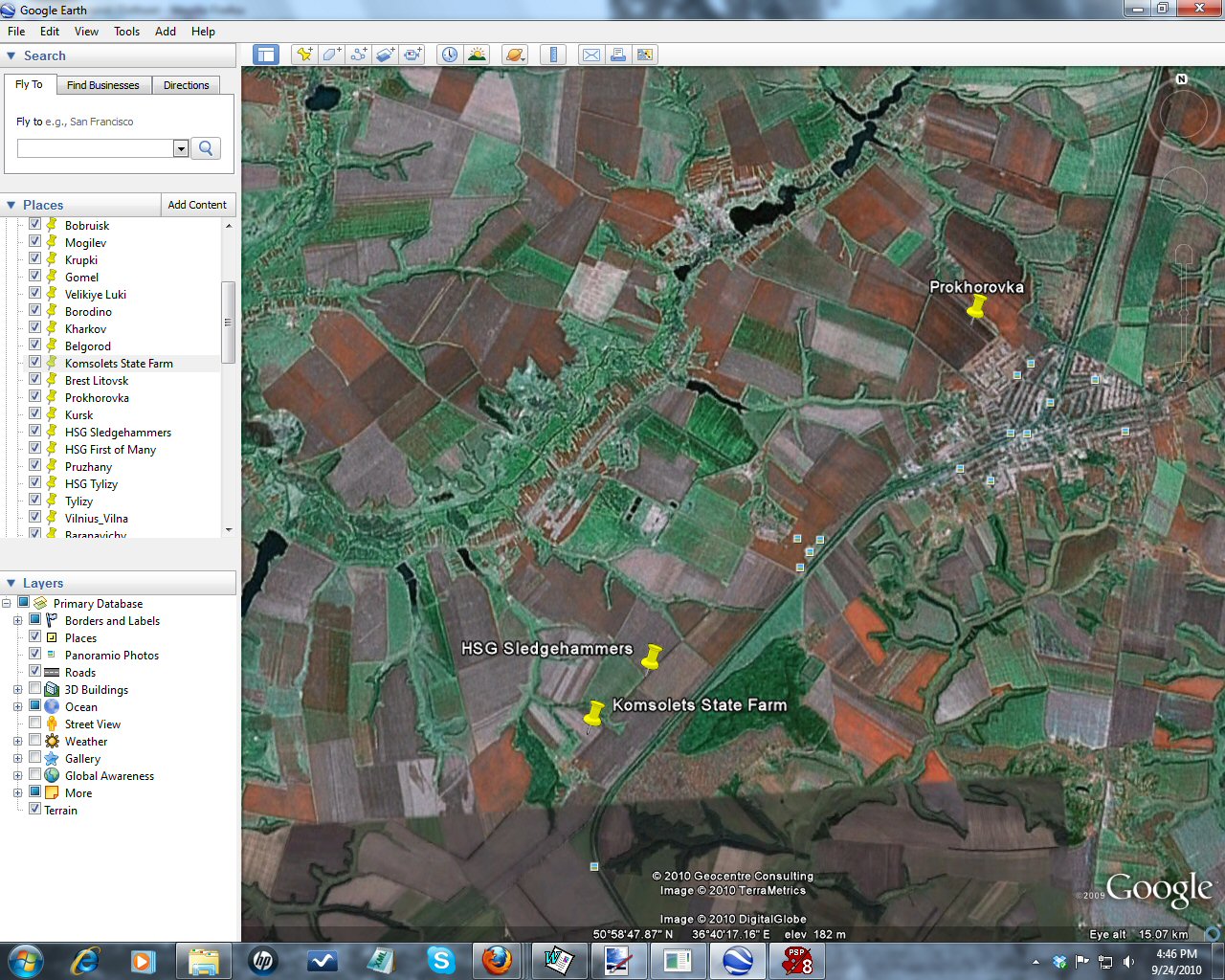1225x980 pixels.
Task: Open the Help menu
Action: point(203,32)
